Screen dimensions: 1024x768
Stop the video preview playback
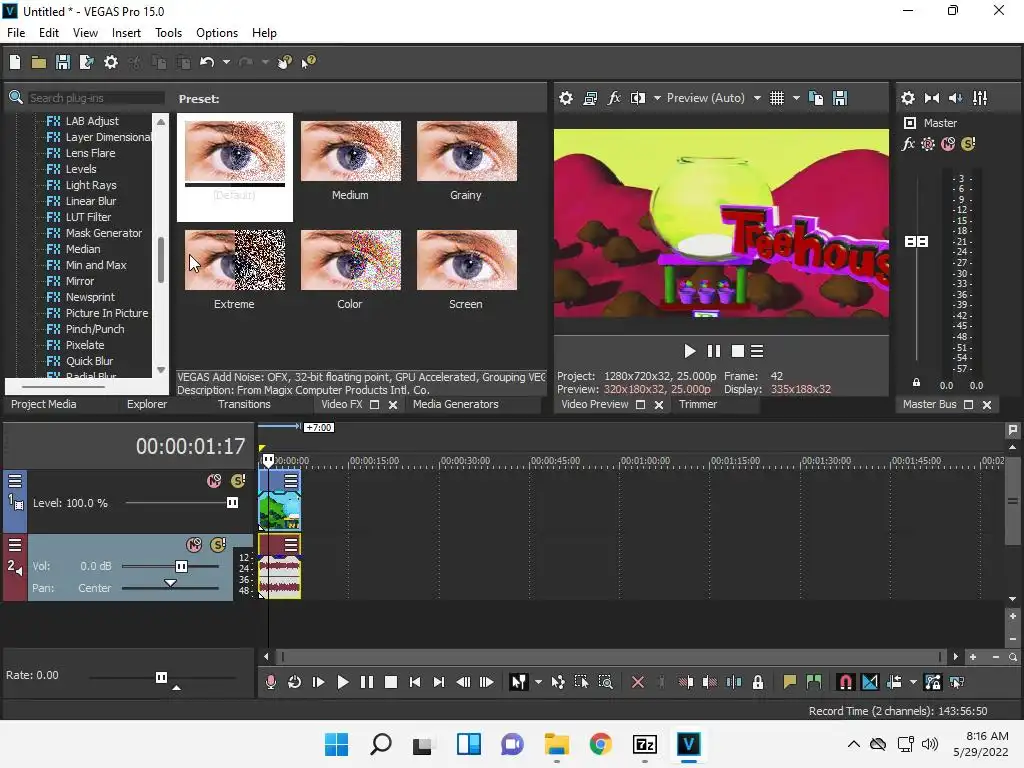(x=737, y=351)
